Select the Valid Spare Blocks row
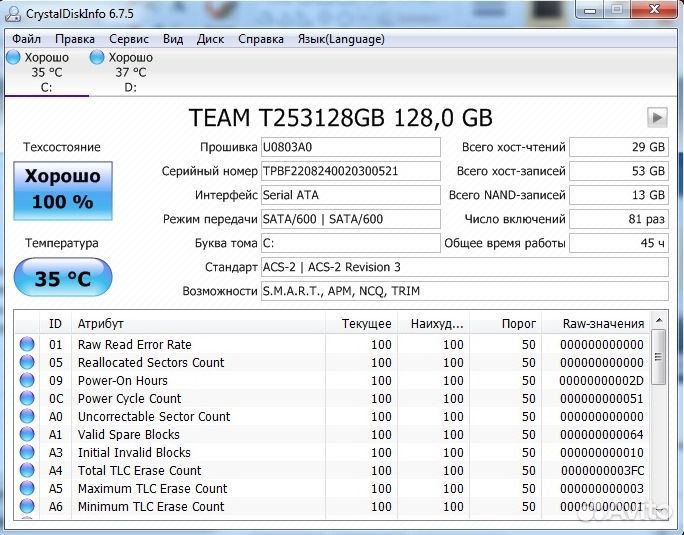The height and width of the screenshot is (535, 684). pos(332,434)
